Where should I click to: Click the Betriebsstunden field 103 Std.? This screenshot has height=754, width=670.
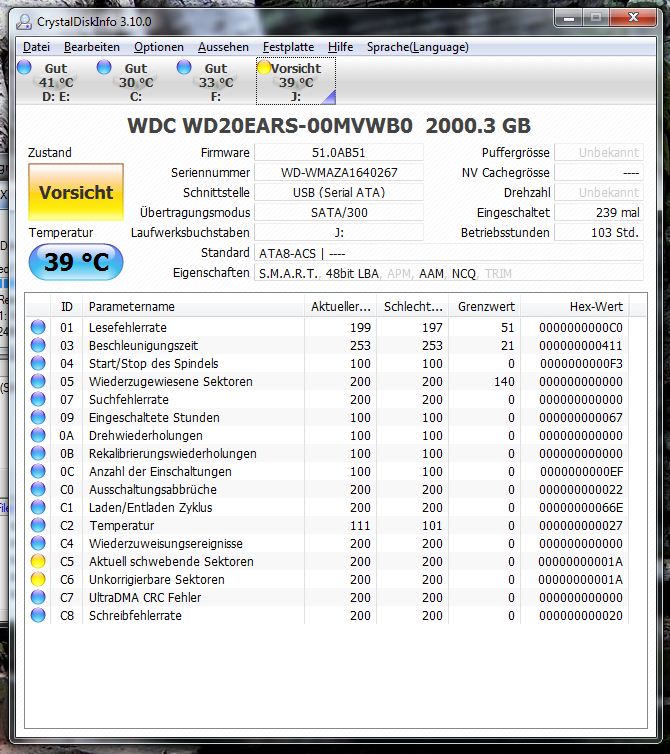click(599, 233)
